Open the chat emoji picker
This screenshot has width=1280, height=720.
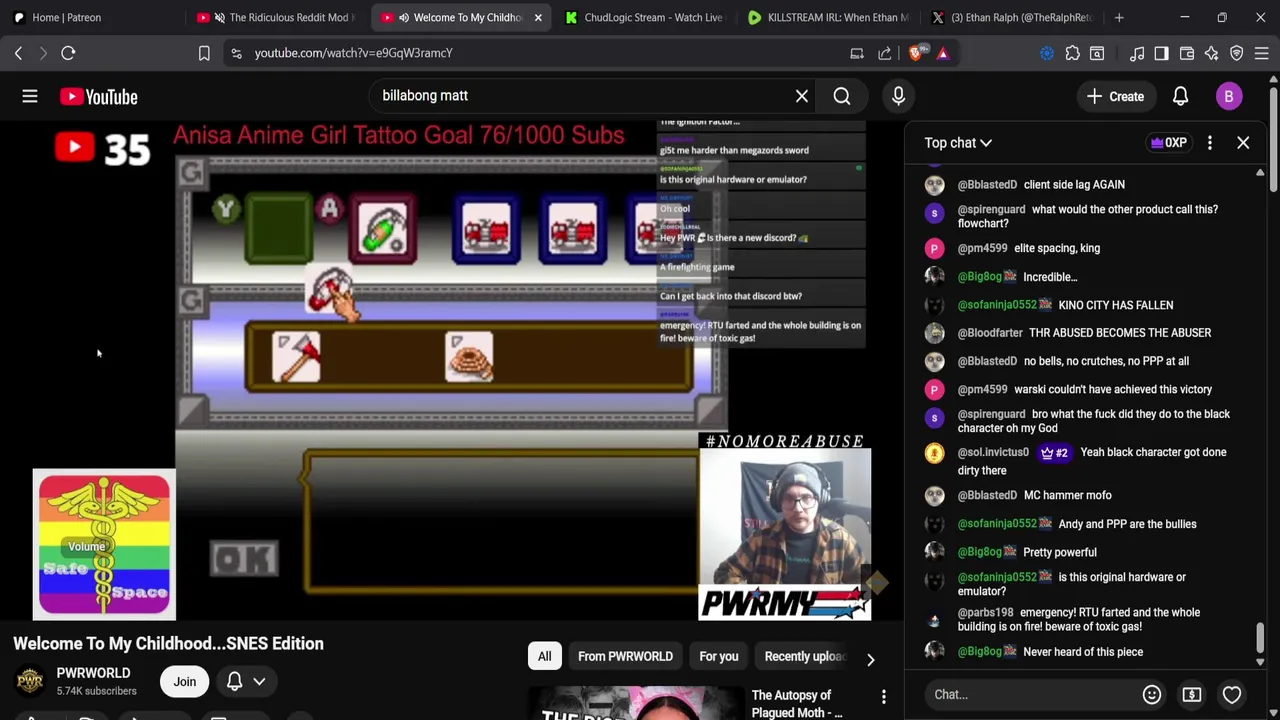[1152, 694]
